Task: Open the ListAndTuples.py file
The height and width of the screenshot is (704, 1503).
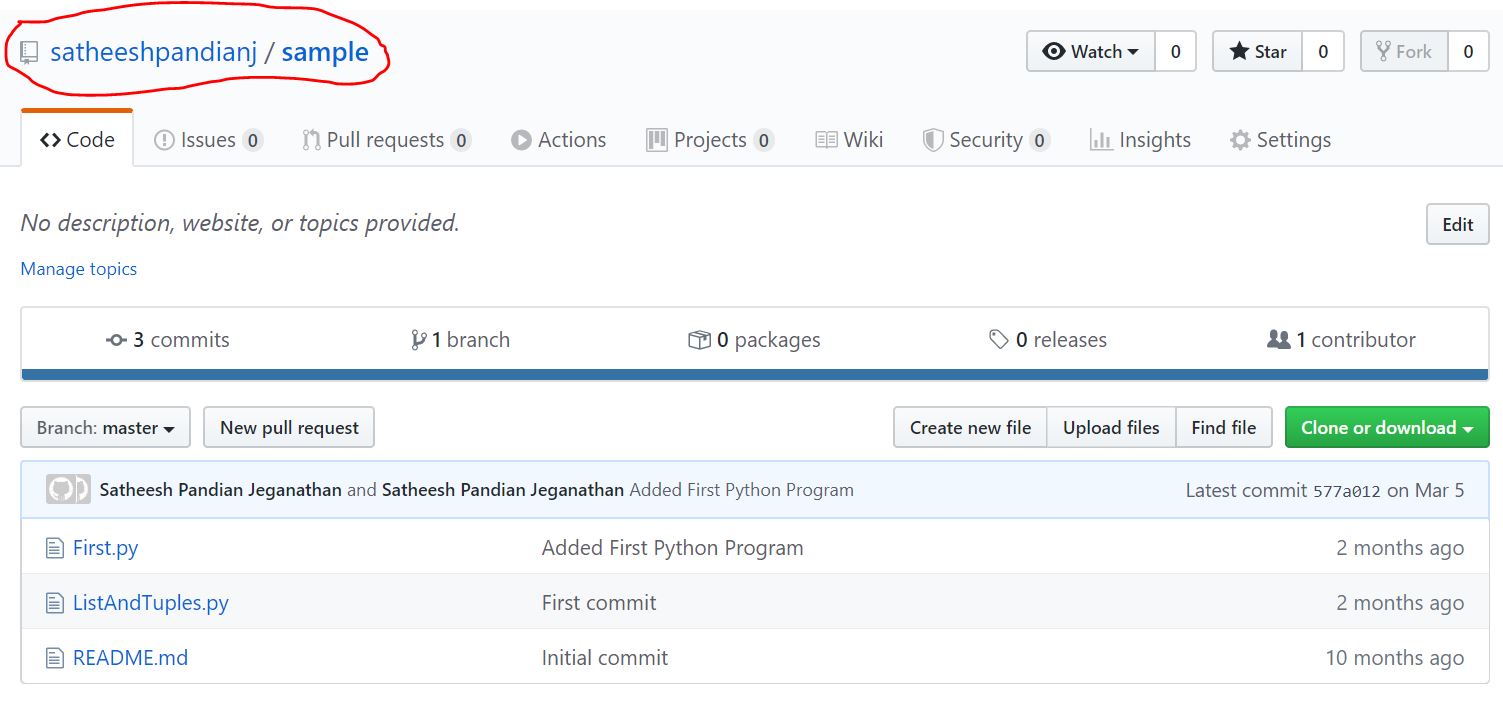Action: coord(151,603)
